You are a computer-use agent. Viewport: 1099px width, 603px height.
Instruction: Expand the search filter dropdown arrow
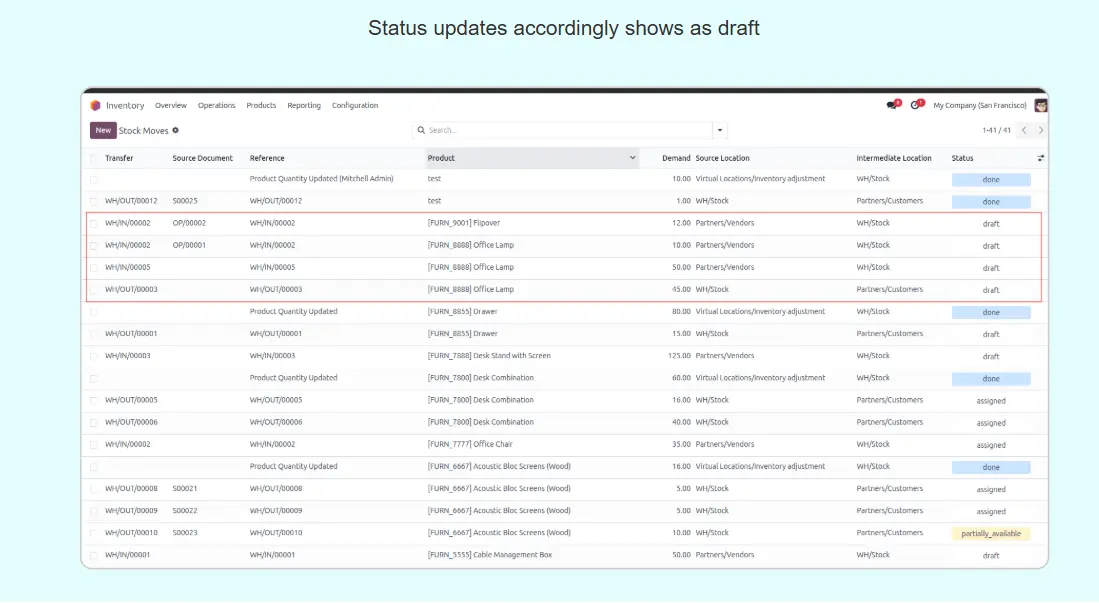[x=720, y=130]
